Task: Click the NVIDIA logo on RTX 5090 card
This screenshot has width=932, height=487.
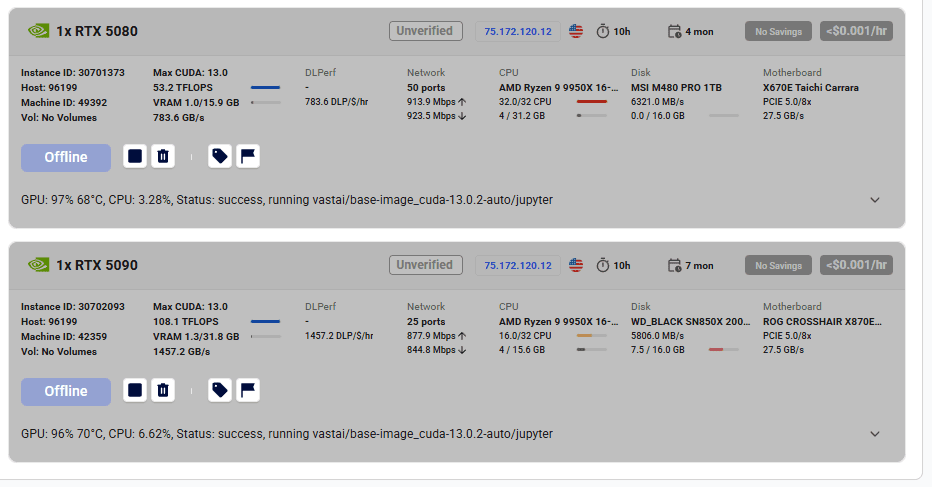Action: point(39,265)
